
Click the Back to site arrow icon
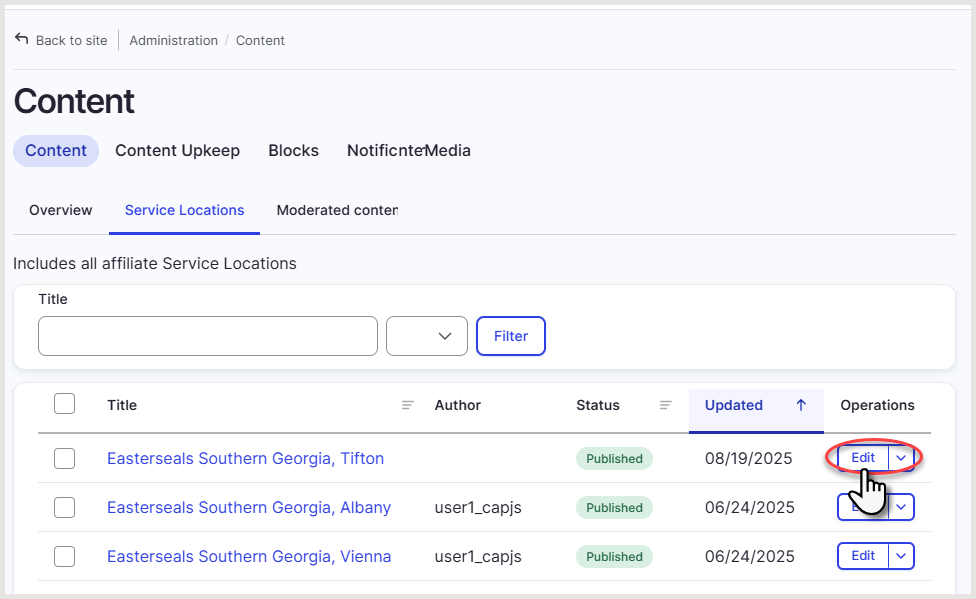[x=22, y=39]
